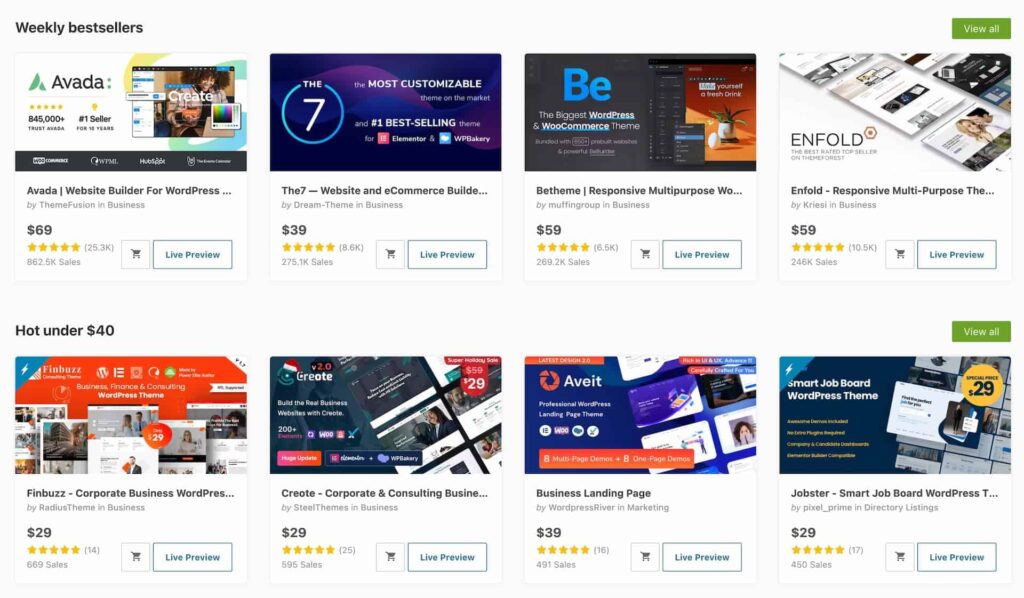The height and width of the screenshot is (598, 1024).
Task: Open Jobster Smart Job Board title link
Action: click(894, 494)
